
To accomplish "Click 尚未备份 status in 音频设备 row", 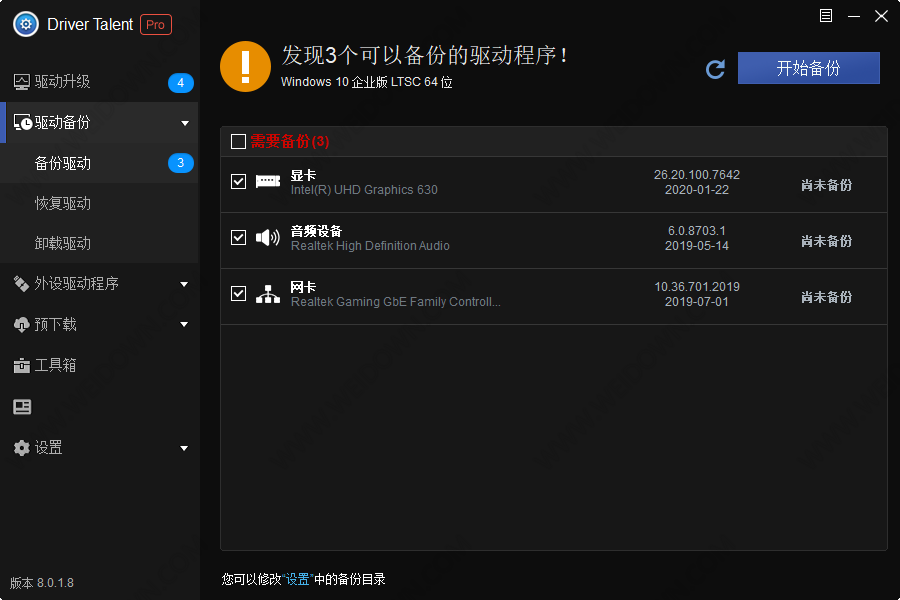I will [827, 241].
